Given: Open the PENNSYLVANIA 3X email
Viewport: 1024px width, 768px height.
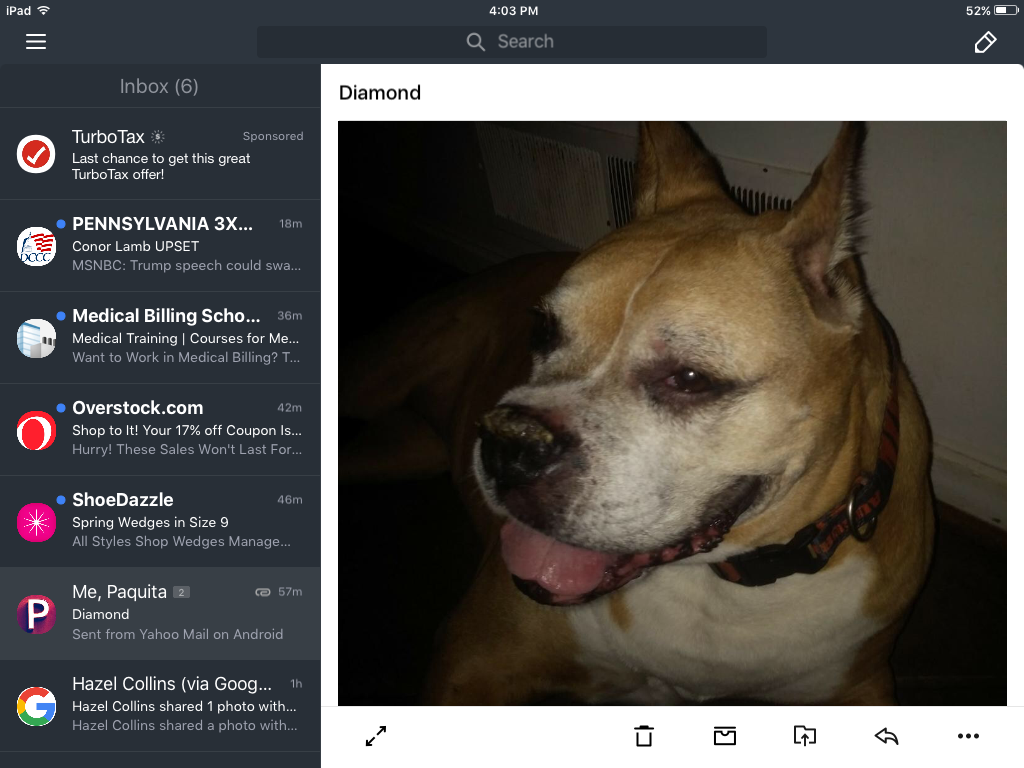Looking at the screenshot, I should pos(160,246).
